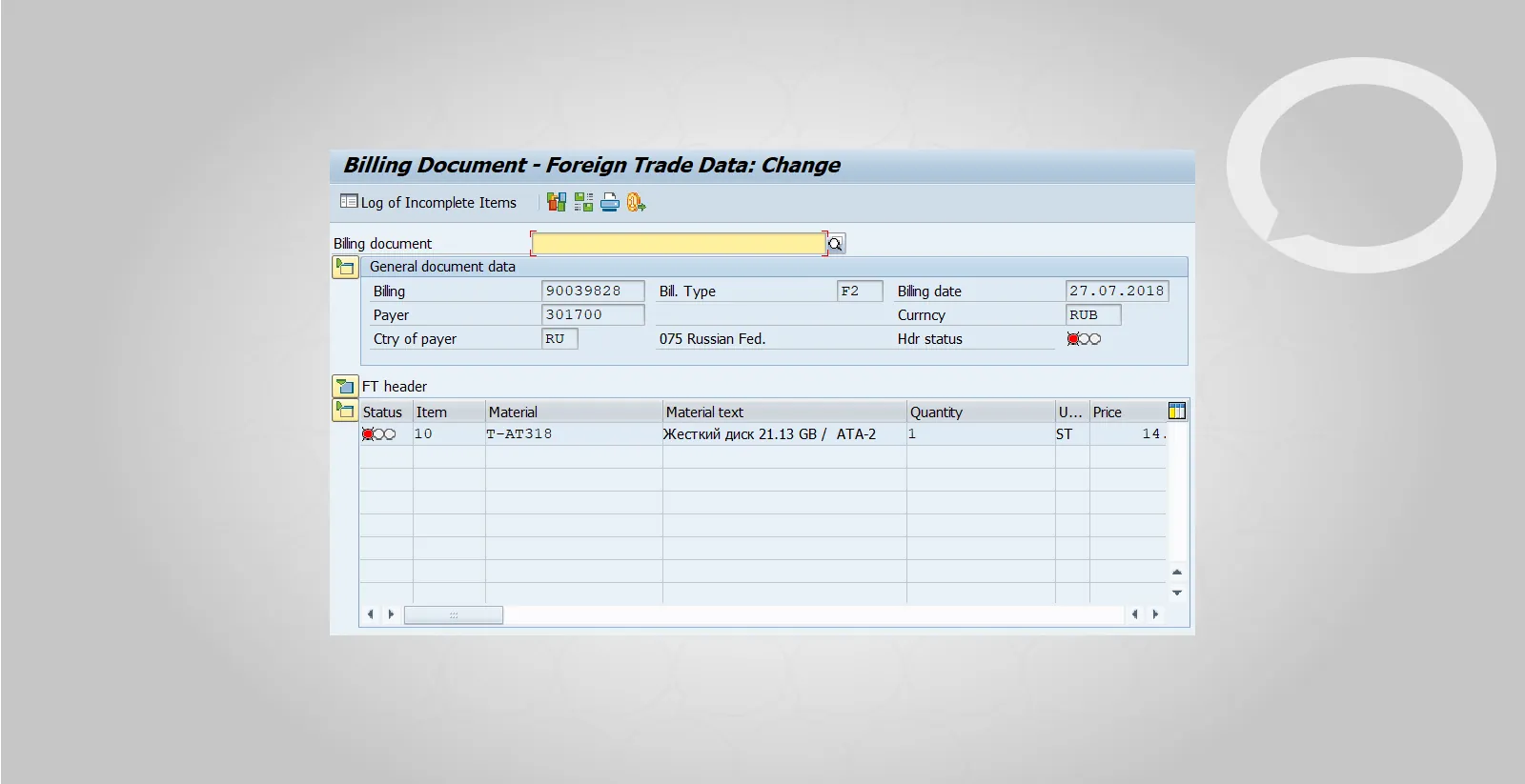The width and height of the screenshot is (1525, 784).
Task: Click the Currency field RUB
Action: coord(1093,314)
